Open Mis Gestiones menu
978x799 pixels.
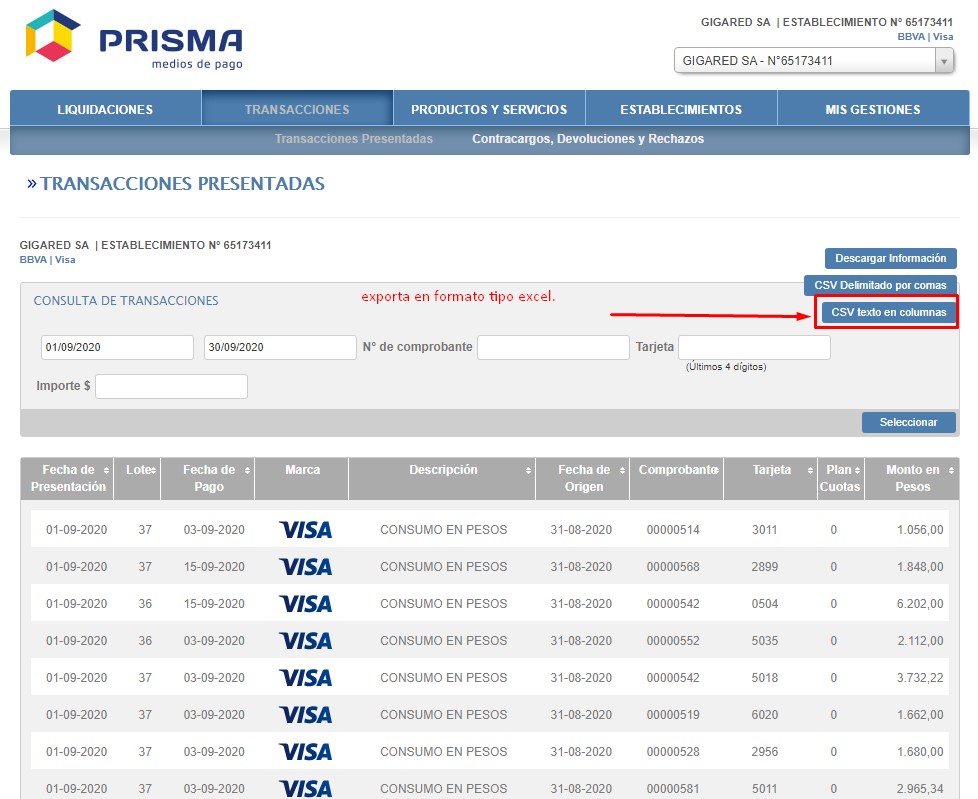tap(872, 109)
